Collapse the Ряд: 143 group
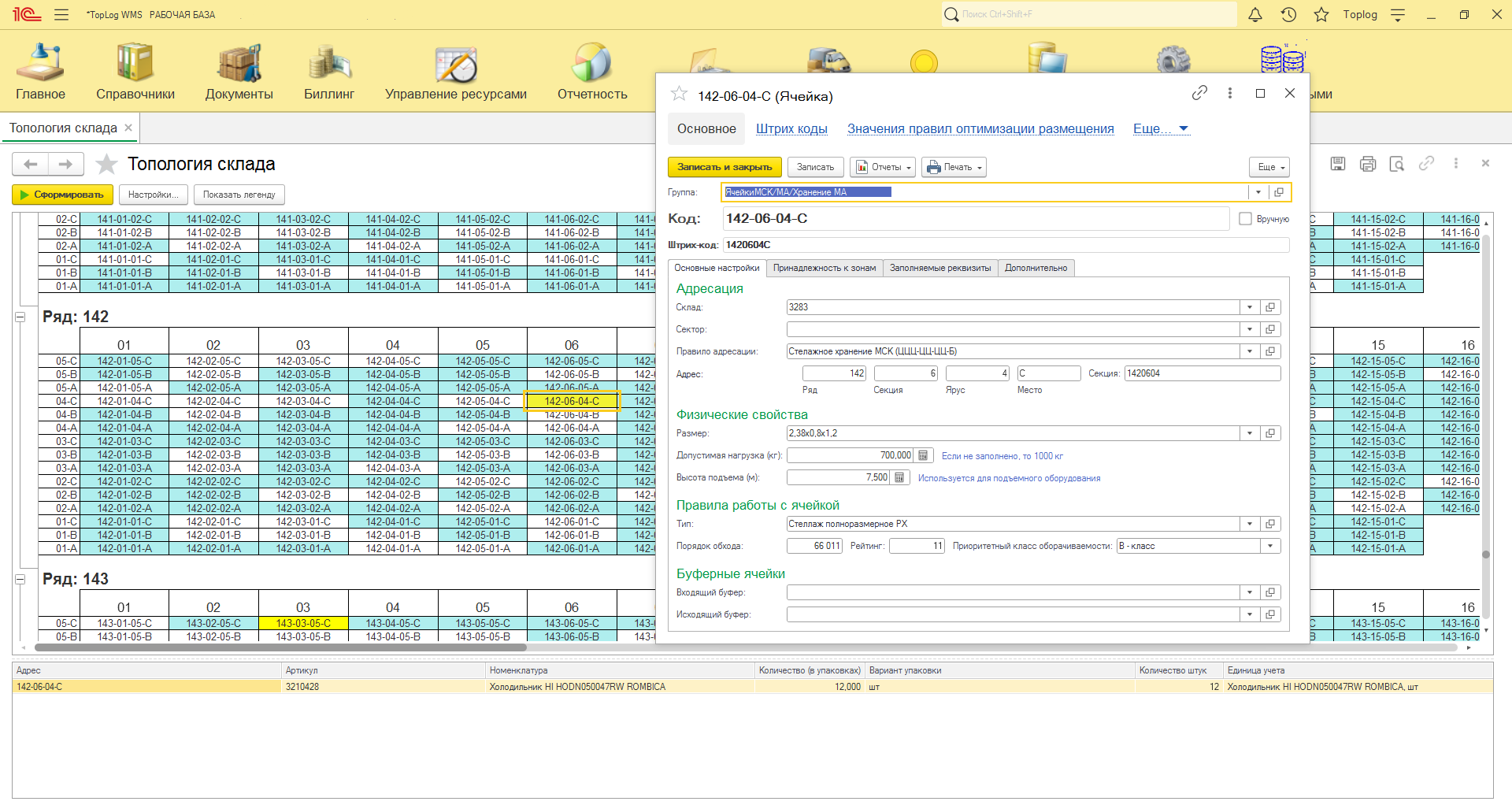 [x=20, y=579]
